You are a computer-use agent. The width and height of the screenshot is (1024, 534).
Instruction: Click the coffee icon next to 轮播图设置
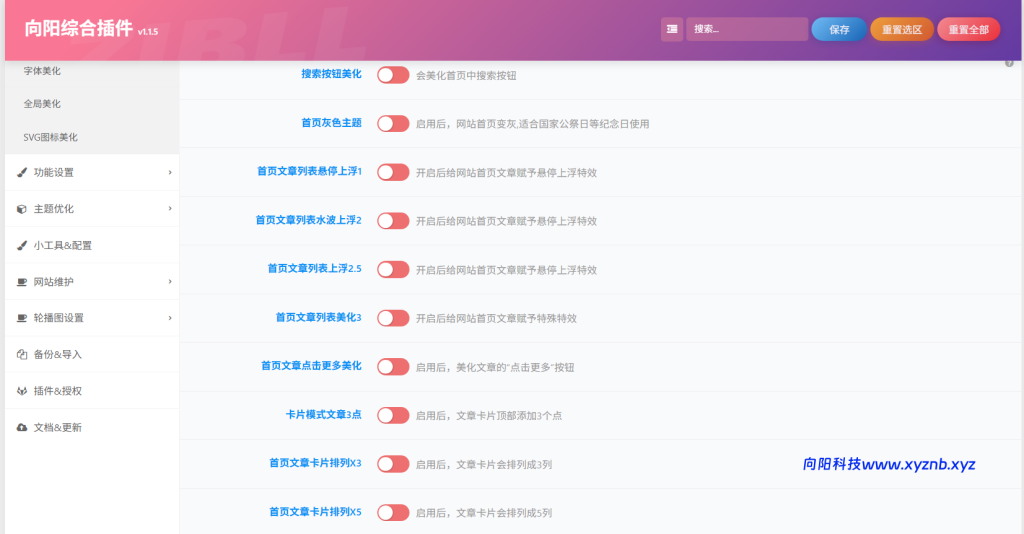22,318
